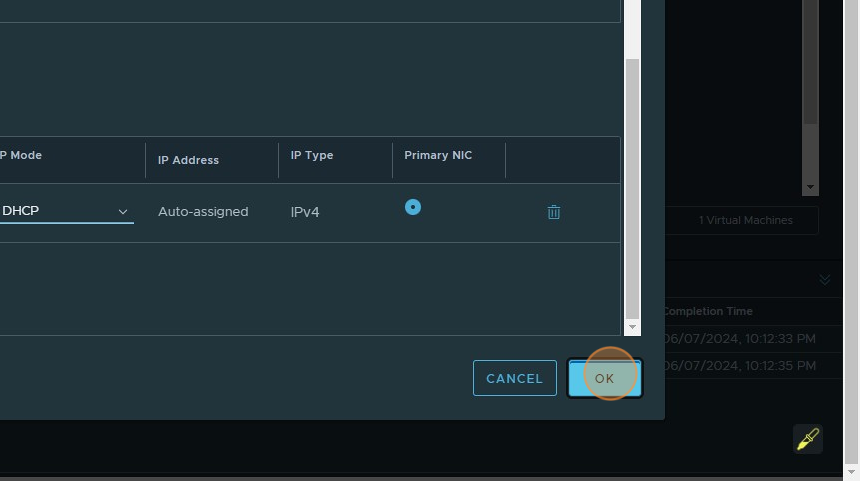Image resolution: width=860 pixels, height=481 pixels.
Task: Click the background panel scrollbar down arrow
Action: point(810,187)
